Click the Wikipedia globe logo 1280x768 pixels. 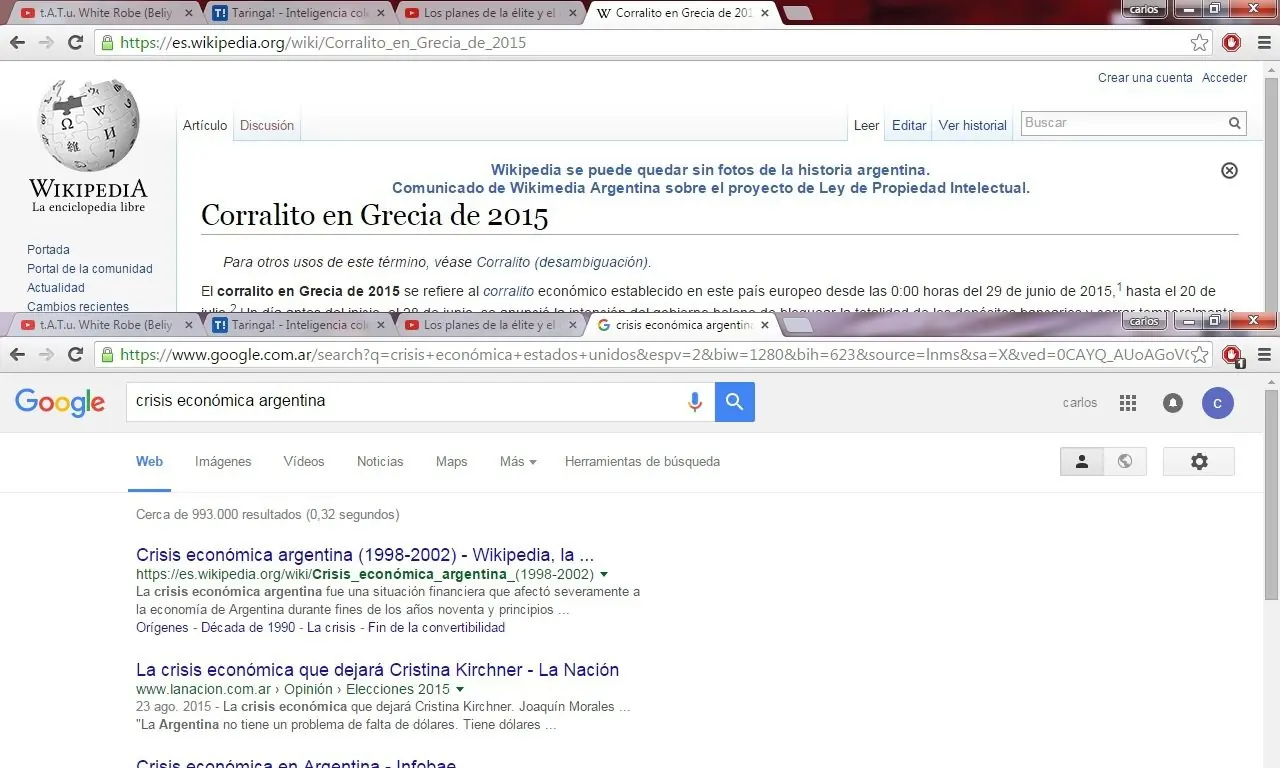click(88, 125)
